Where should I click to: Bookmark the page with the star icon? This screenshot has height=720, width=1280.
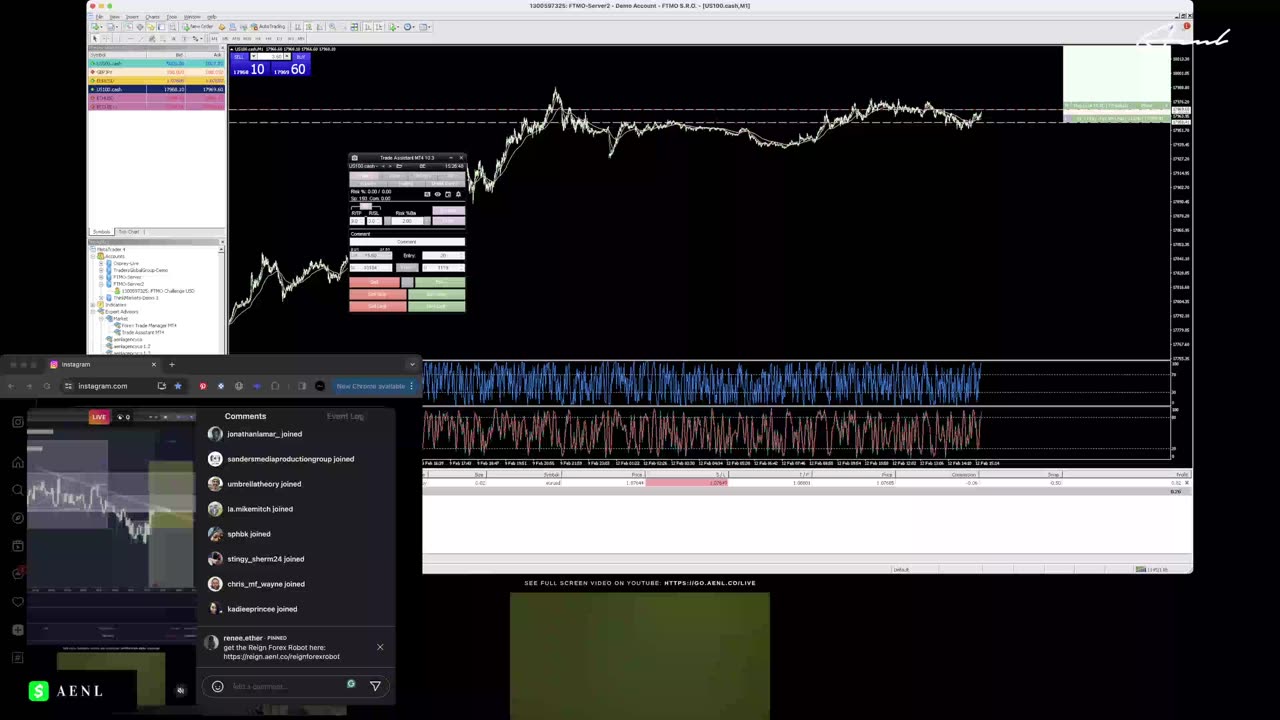tap(178, 386)
